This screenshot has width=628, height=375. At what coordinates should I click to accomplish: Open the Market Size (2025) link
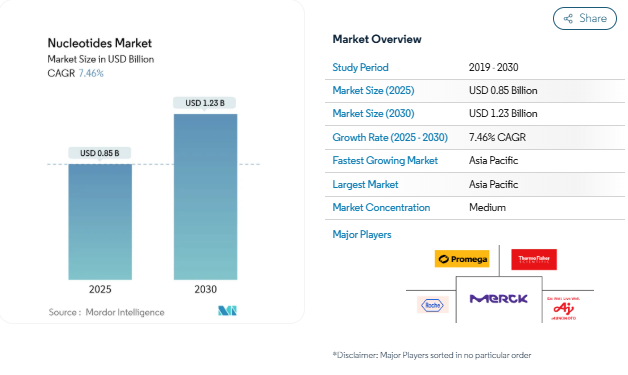pos(373,91)
